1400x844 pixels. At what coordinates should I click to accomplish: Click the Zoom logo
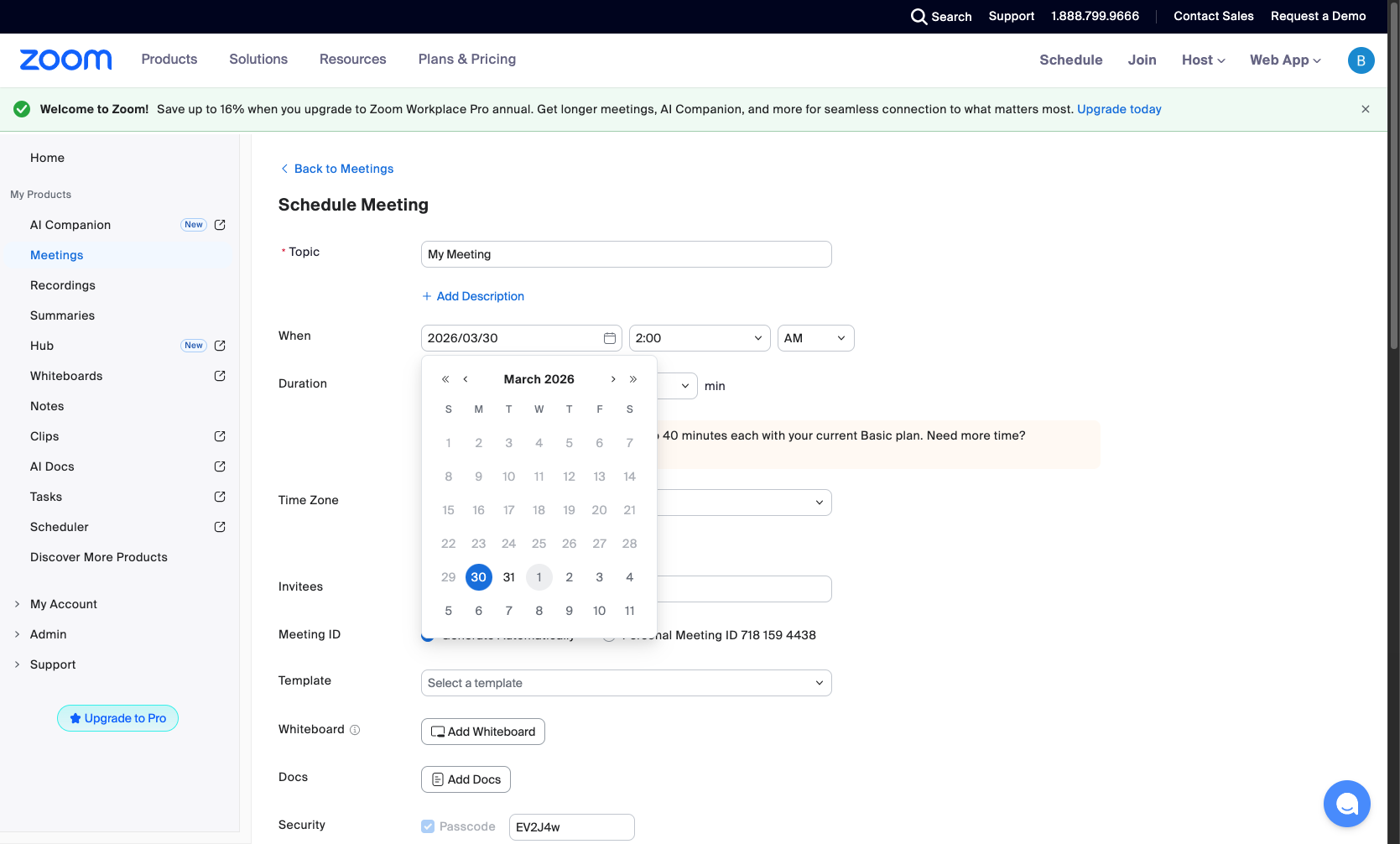click(x=65, y=60)
